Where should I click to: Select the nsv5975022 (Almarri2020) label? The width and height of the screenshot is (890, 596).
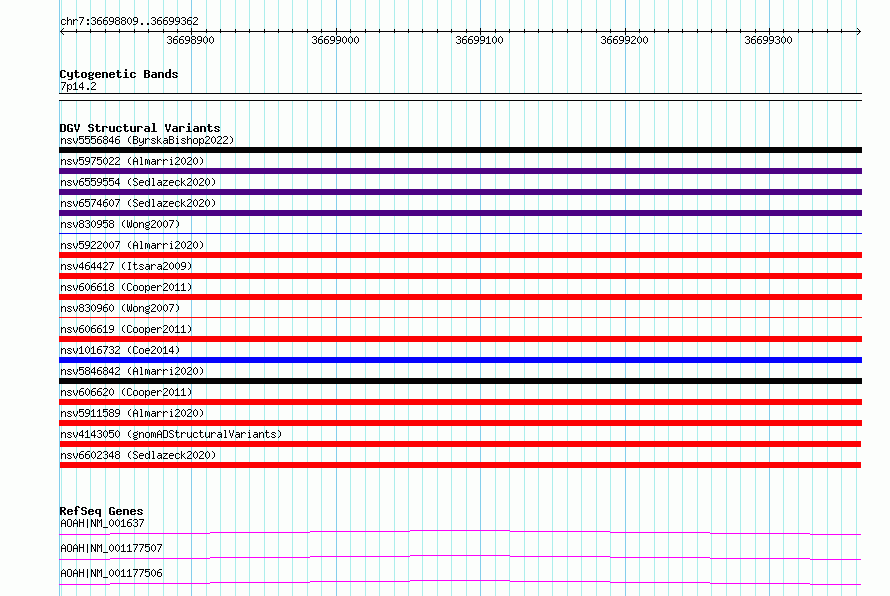pos(132,161)
